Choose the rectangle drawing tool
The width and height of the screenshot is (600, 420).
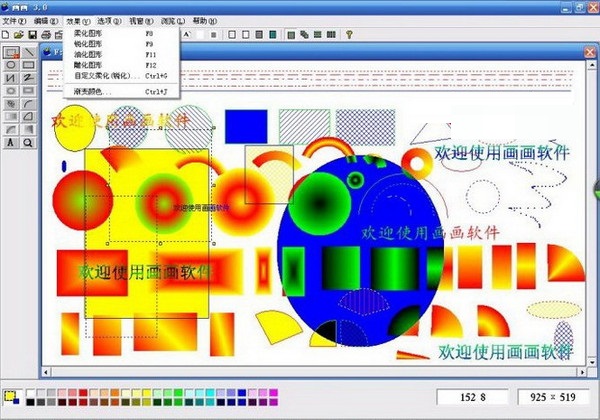[x=29, y=65]
